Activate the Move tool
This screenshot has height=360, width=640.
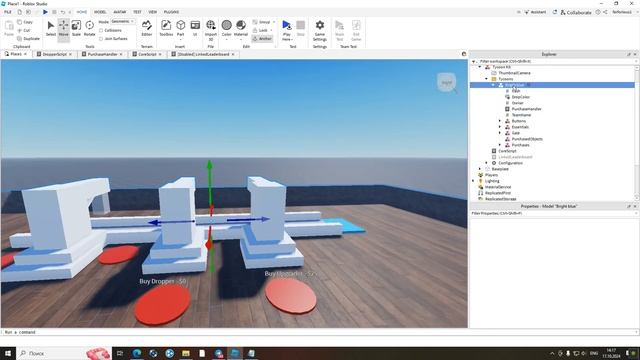[x=64, y=29]
